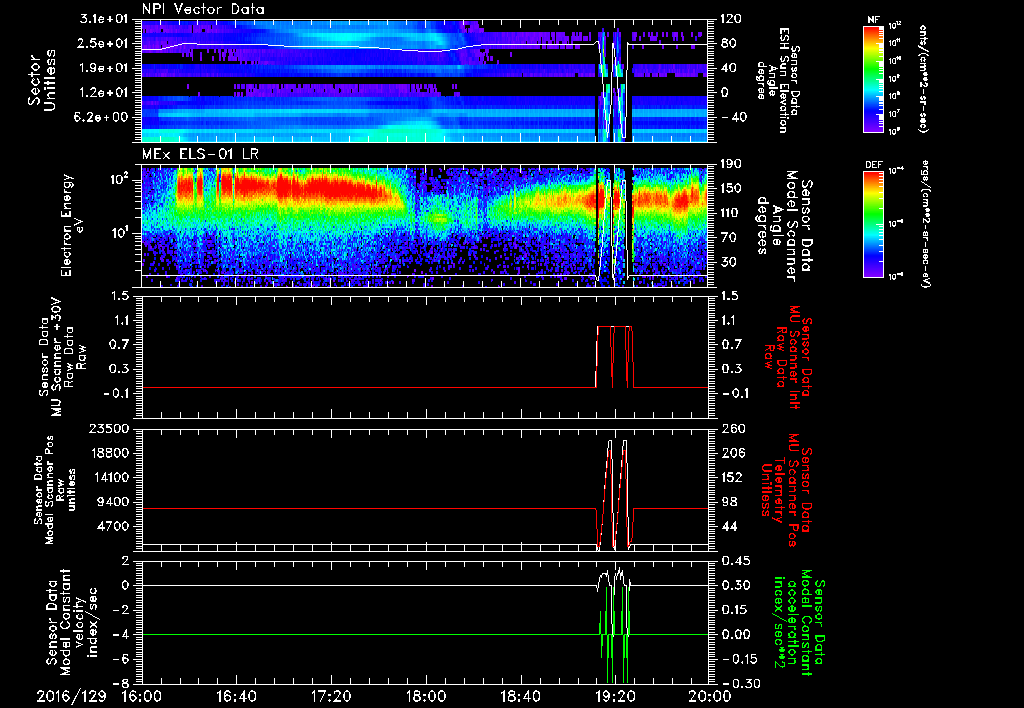Click the 17:20 time tick label
1024x708 pixels.
pyautogui.click(x=331, y=696)
